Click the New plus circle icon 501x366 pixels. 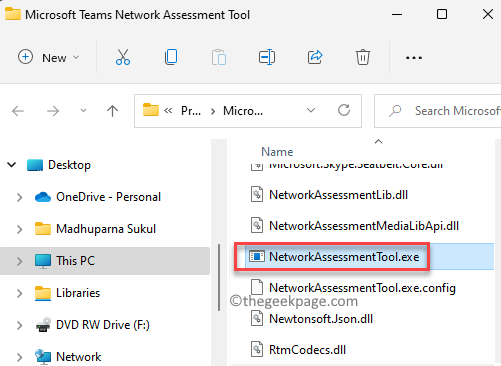25,57
